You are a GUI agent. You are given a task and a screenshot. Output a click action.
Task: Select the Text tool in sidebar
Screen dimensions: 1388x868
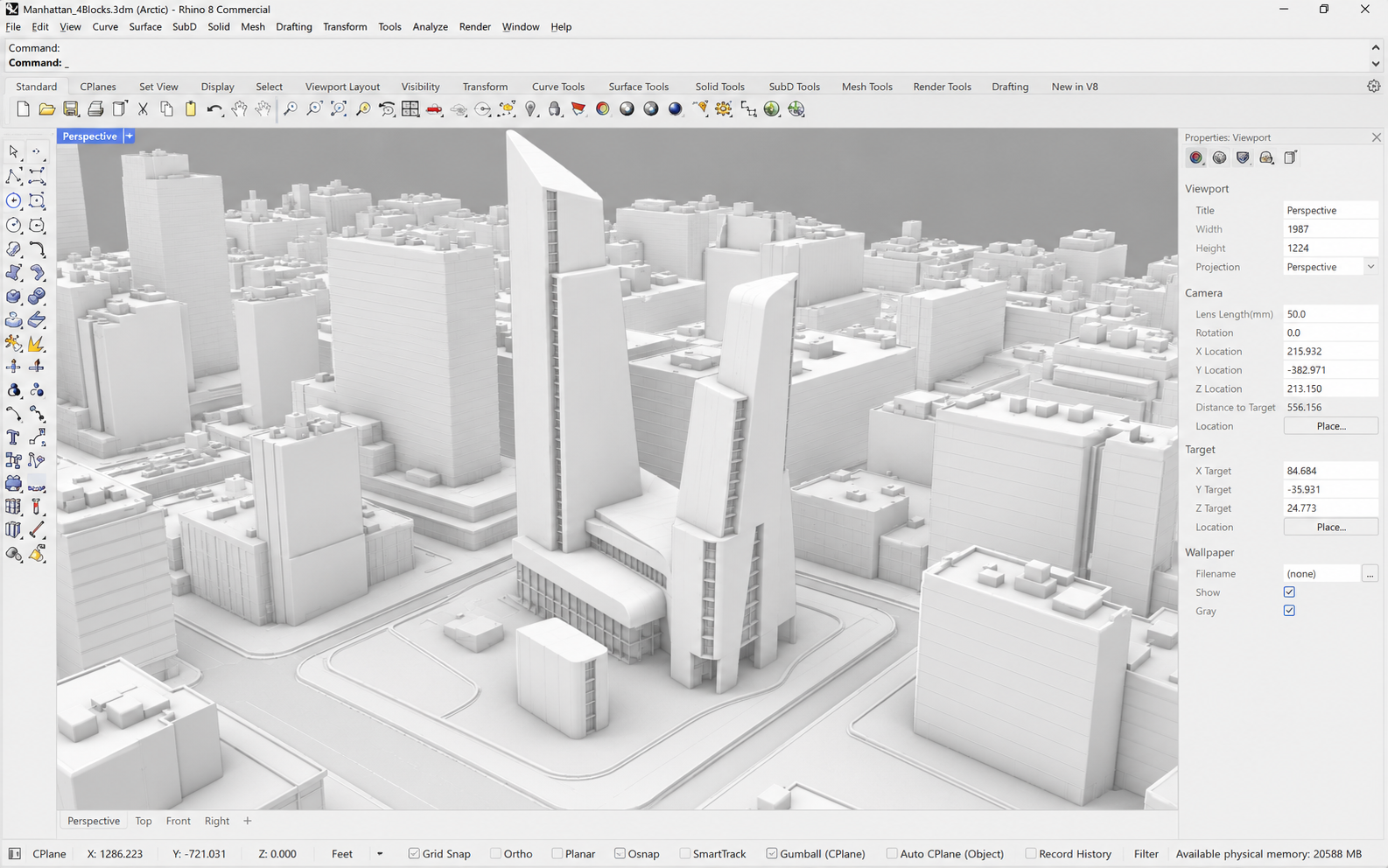coord(13,437)
